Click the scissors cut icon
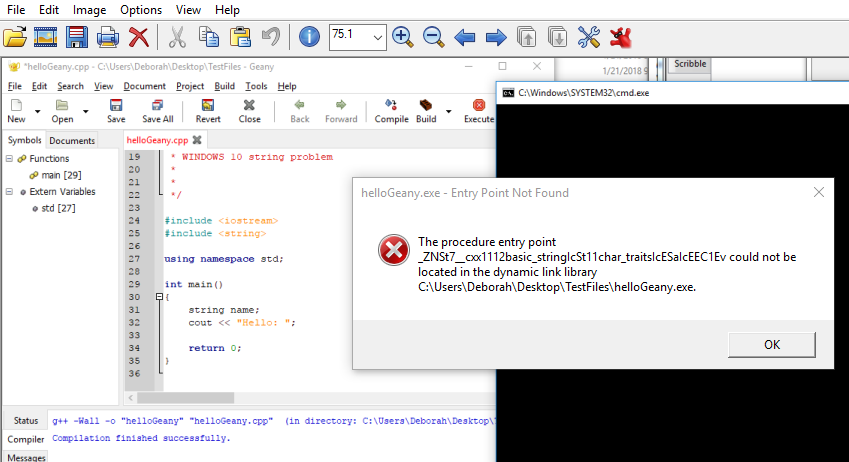Viewport: 849px width, 462px height. (x=177, y=37)
